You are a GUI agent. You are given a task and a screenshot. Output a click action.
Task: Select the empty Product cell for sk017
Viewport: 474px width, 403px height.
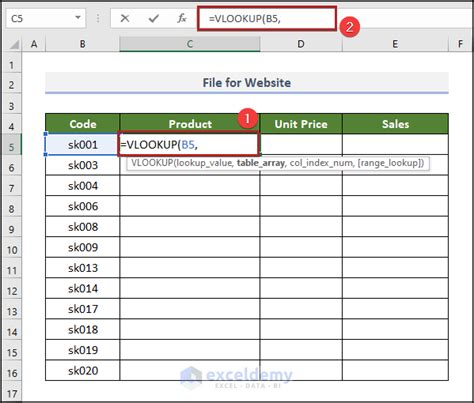(x=190, y=309)
